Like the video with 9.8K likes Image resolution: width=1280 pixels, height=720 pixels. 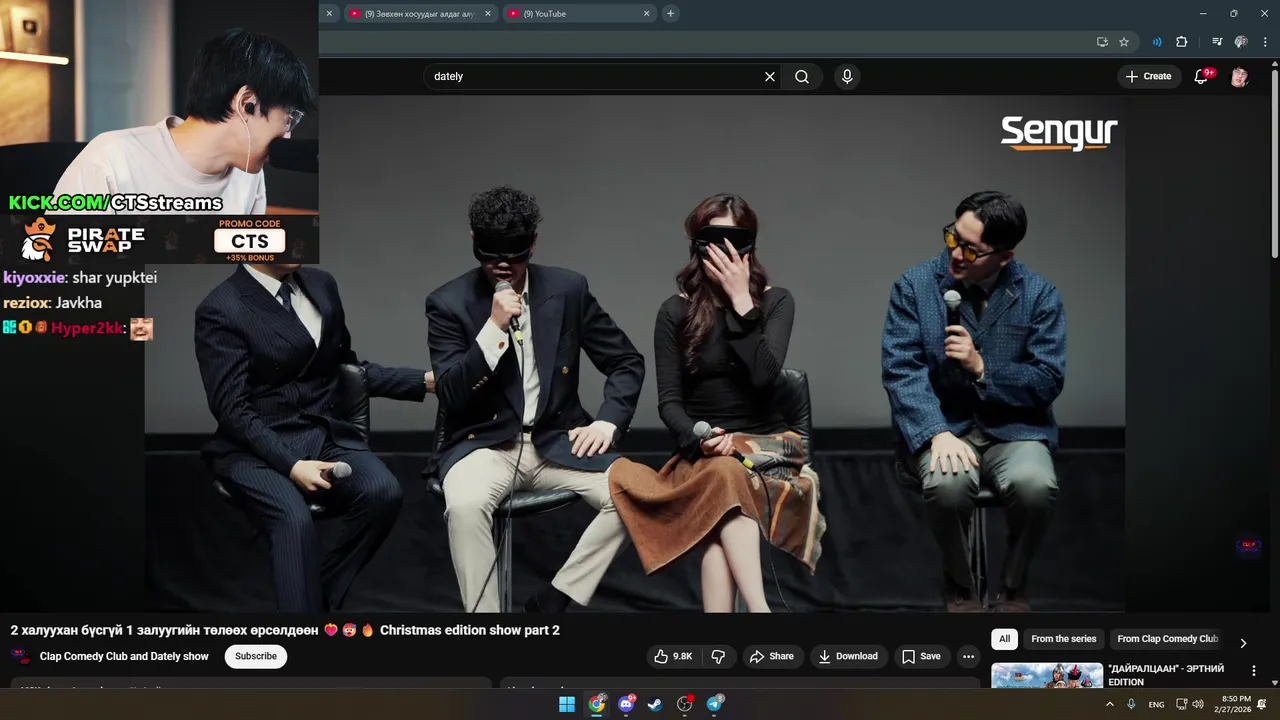[673, 656]
